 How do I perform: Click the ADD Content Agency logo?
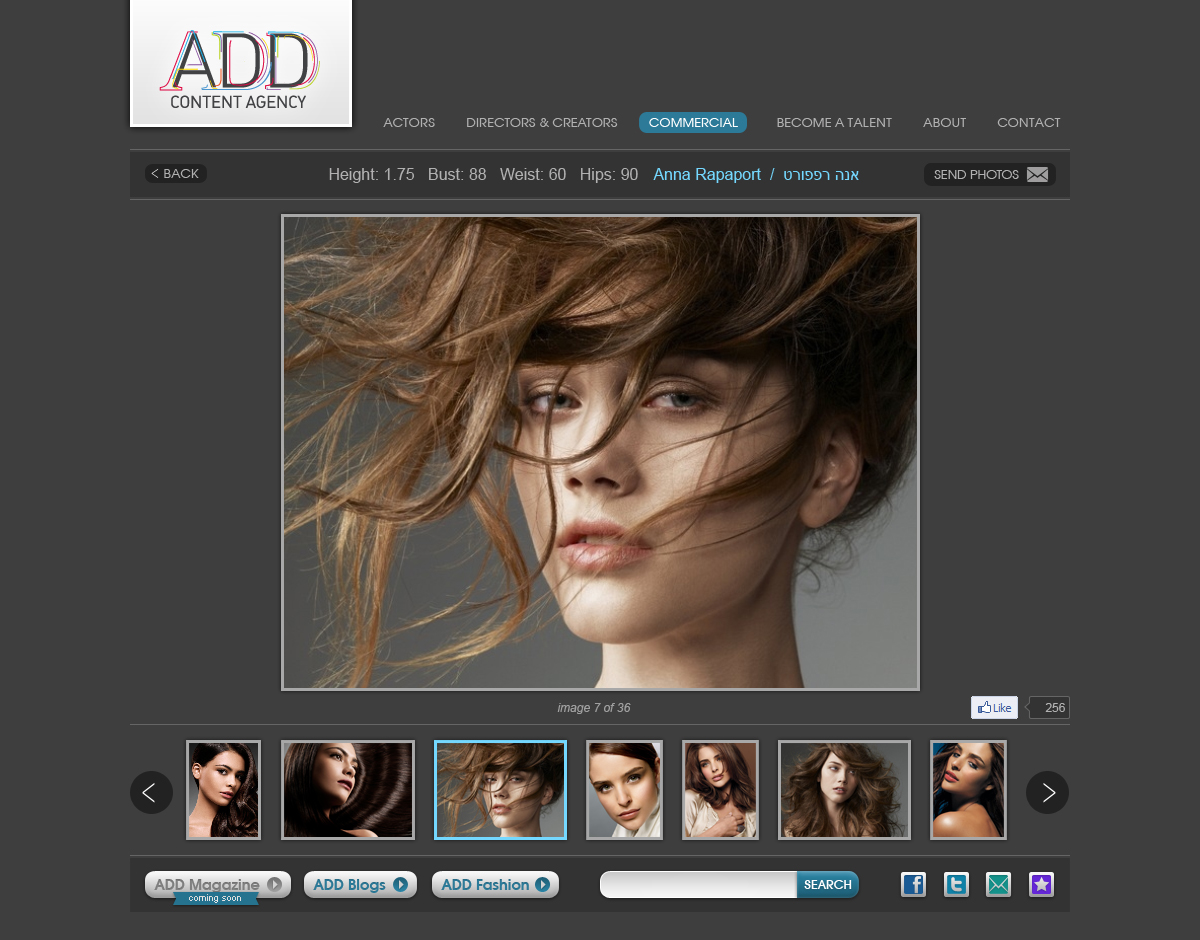(x=241, y=63)
